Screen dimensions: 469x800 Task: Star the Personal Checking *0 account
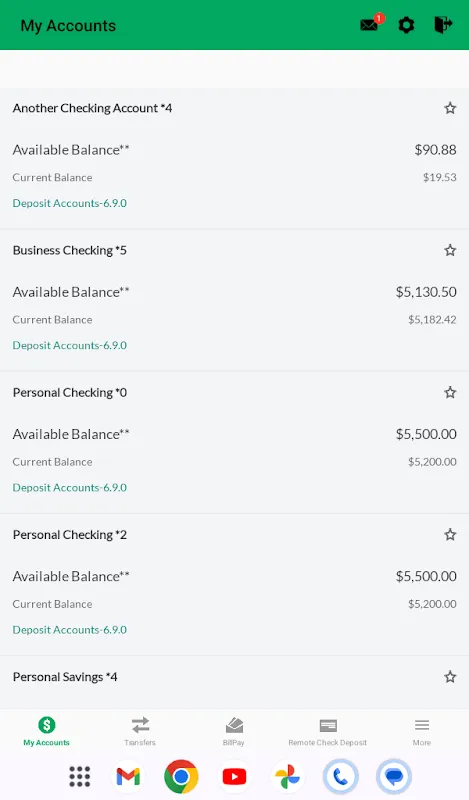point(450,392)
